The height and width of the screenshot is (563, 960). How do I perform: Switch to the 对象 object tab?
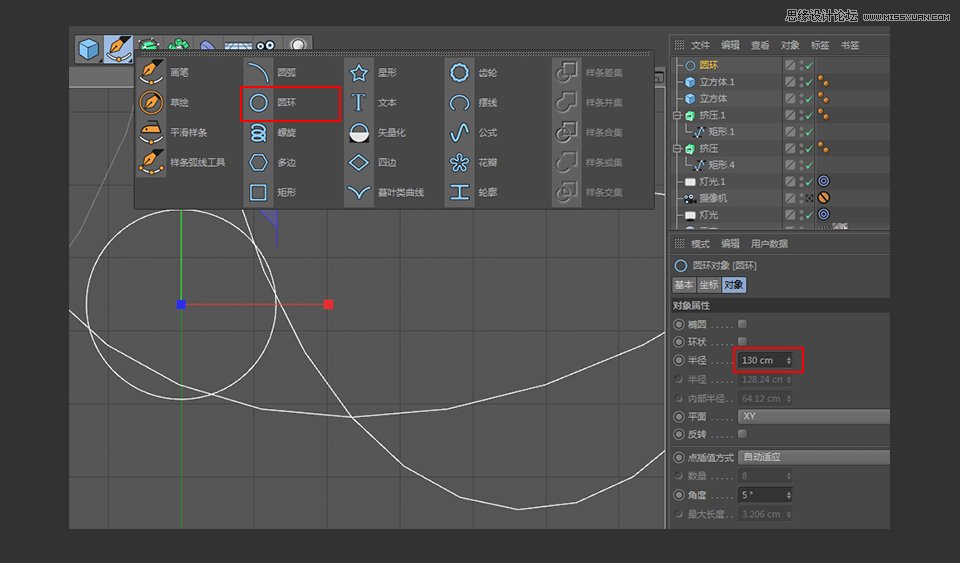(733, 285)
